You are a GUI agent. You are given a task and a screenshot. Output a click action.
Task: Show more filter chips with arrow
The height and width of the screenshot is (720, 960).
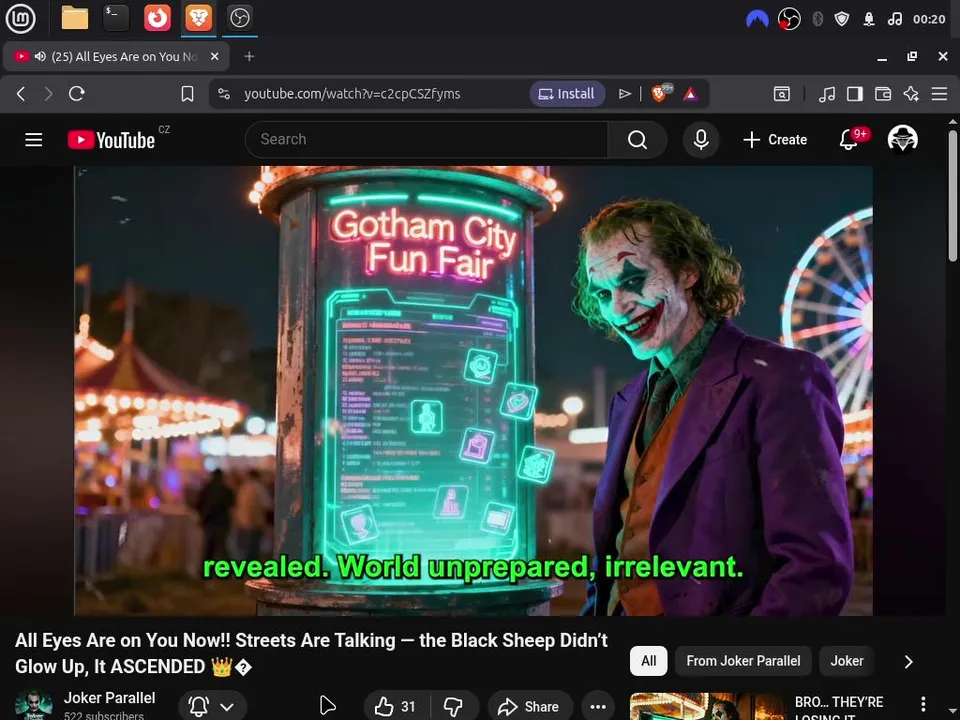pos(909,661)
